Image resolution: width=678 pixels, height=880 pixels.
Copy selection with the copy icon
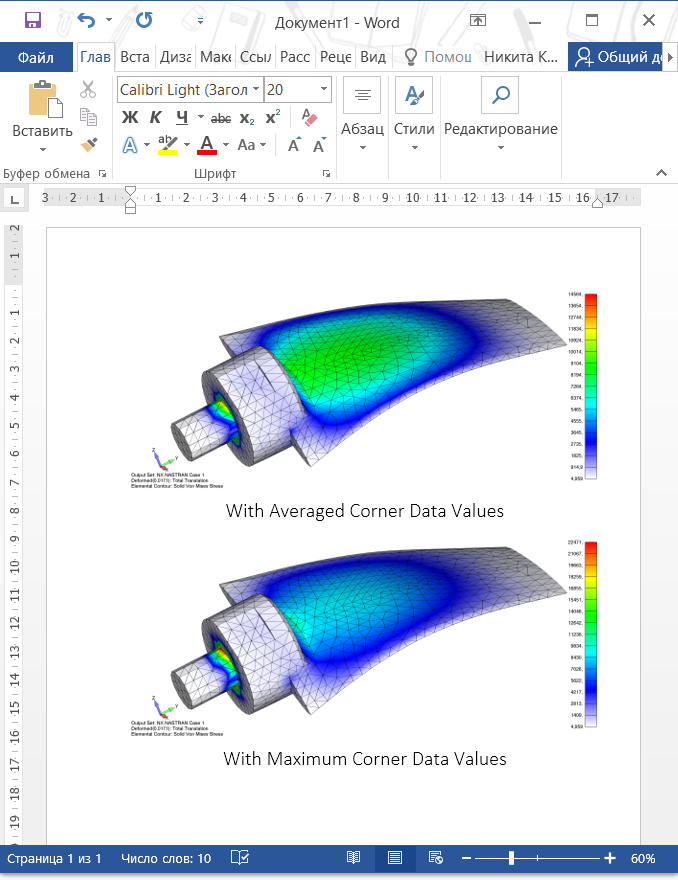tap(88, 117)
